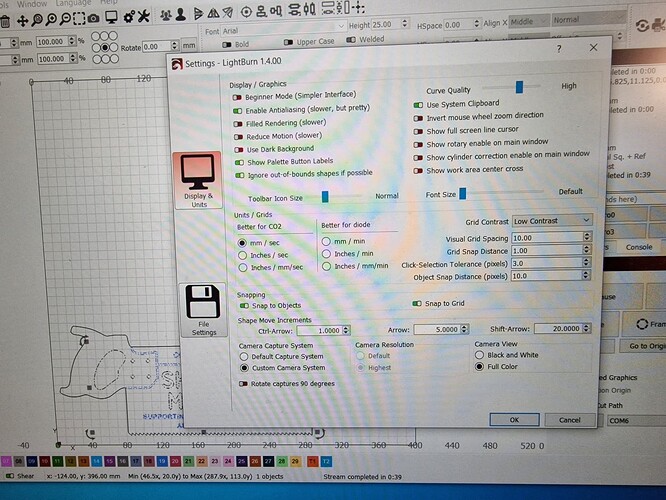Toggle Use Dark Background switch

click(x=239, y=150)
